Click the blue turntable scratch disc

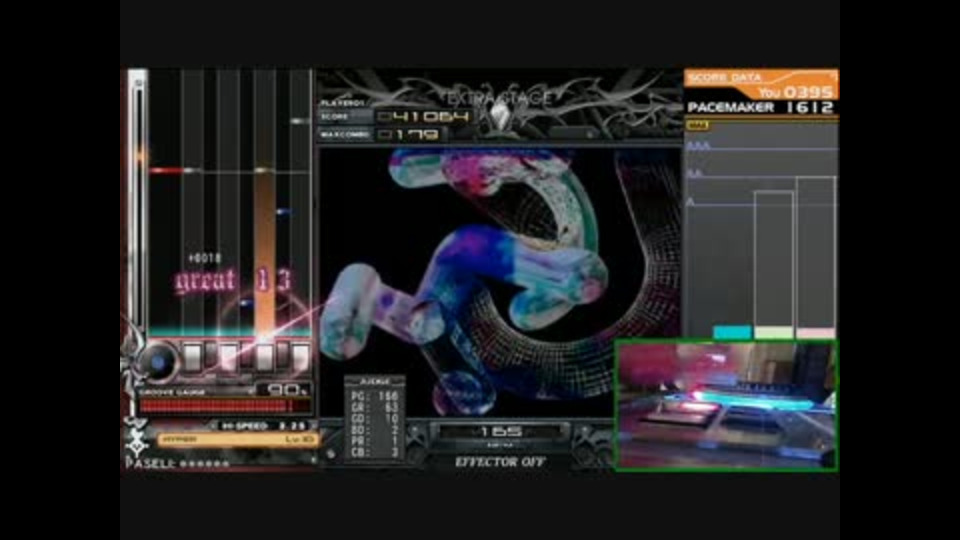point(158,361)
